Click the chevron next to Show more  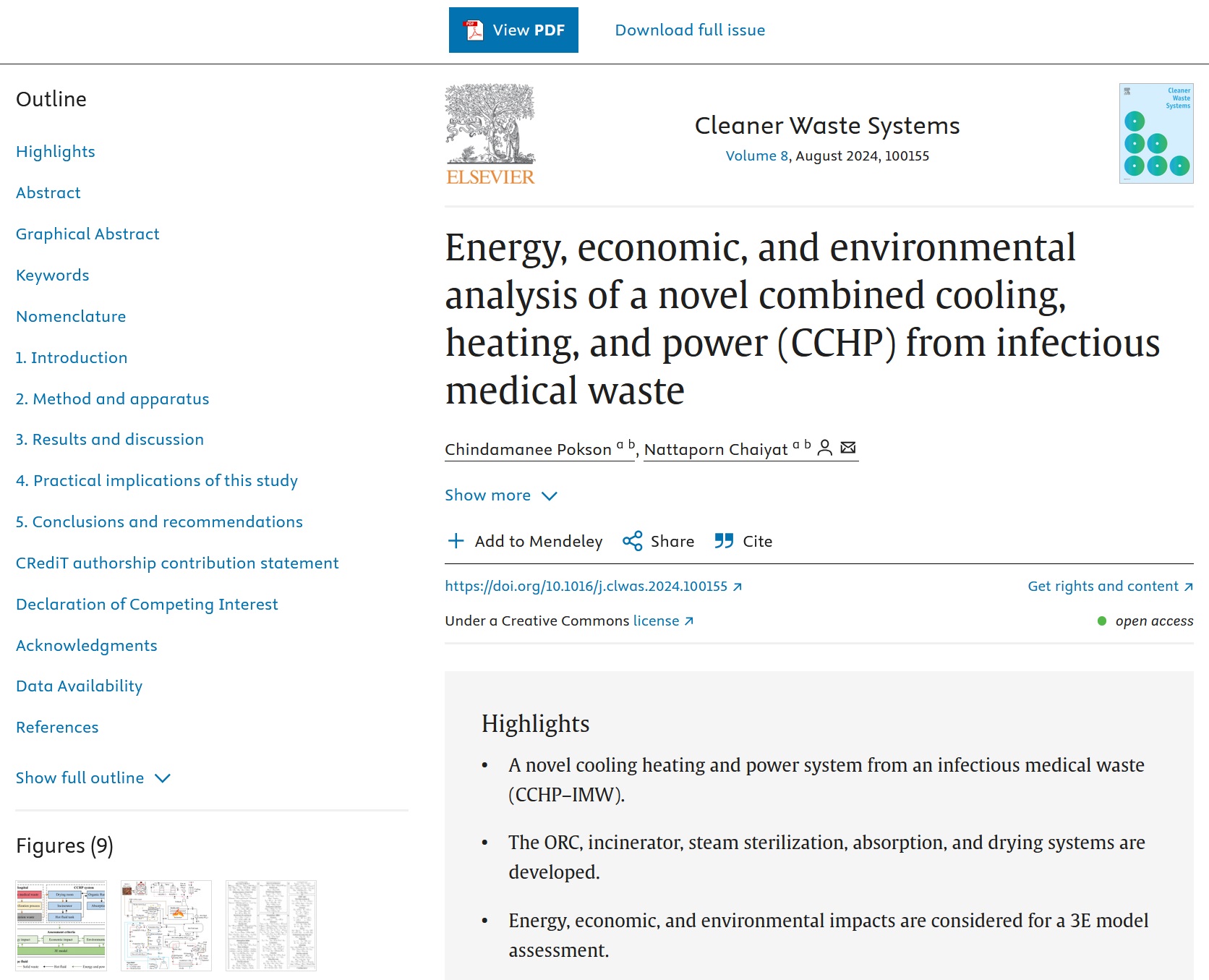tap(550, 496)
